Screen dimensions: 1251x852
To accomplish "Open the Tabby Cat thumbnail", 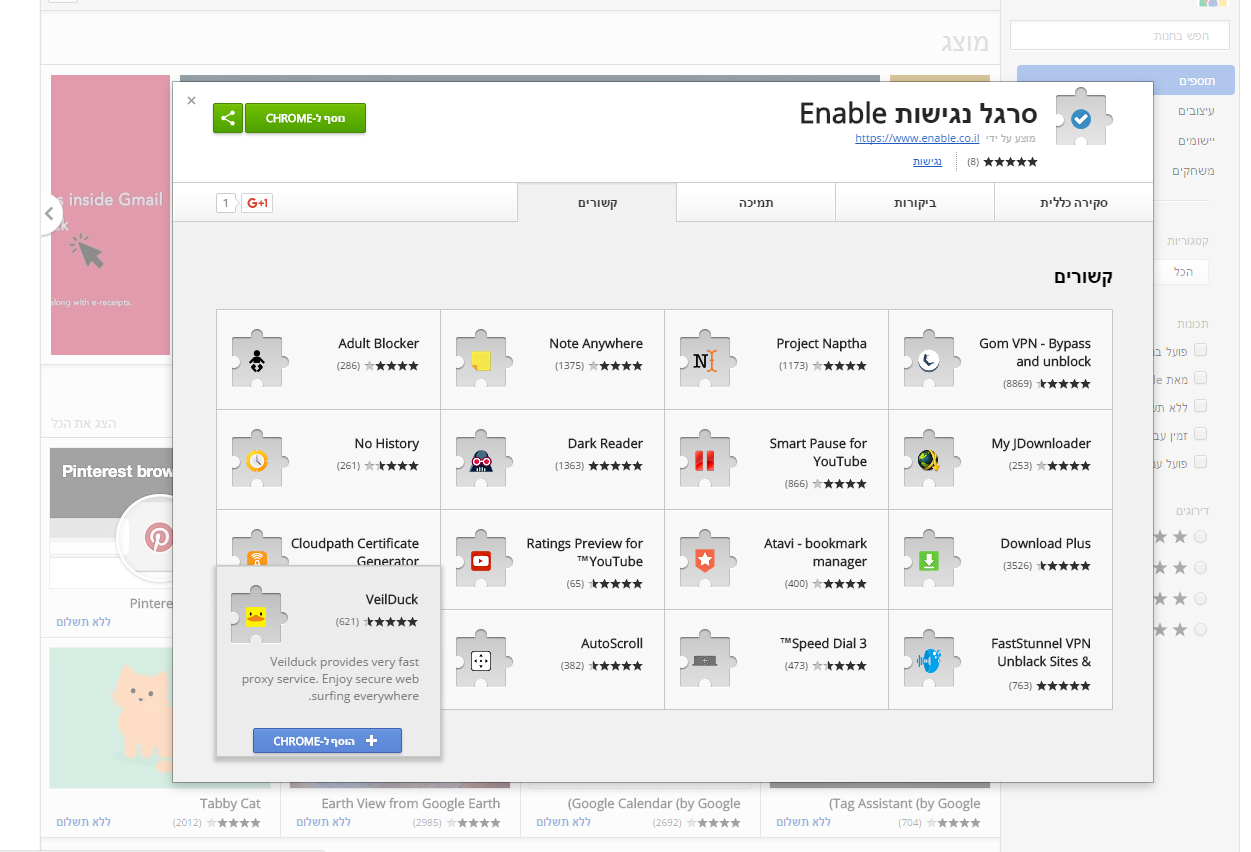I will [x=110, y=718].
